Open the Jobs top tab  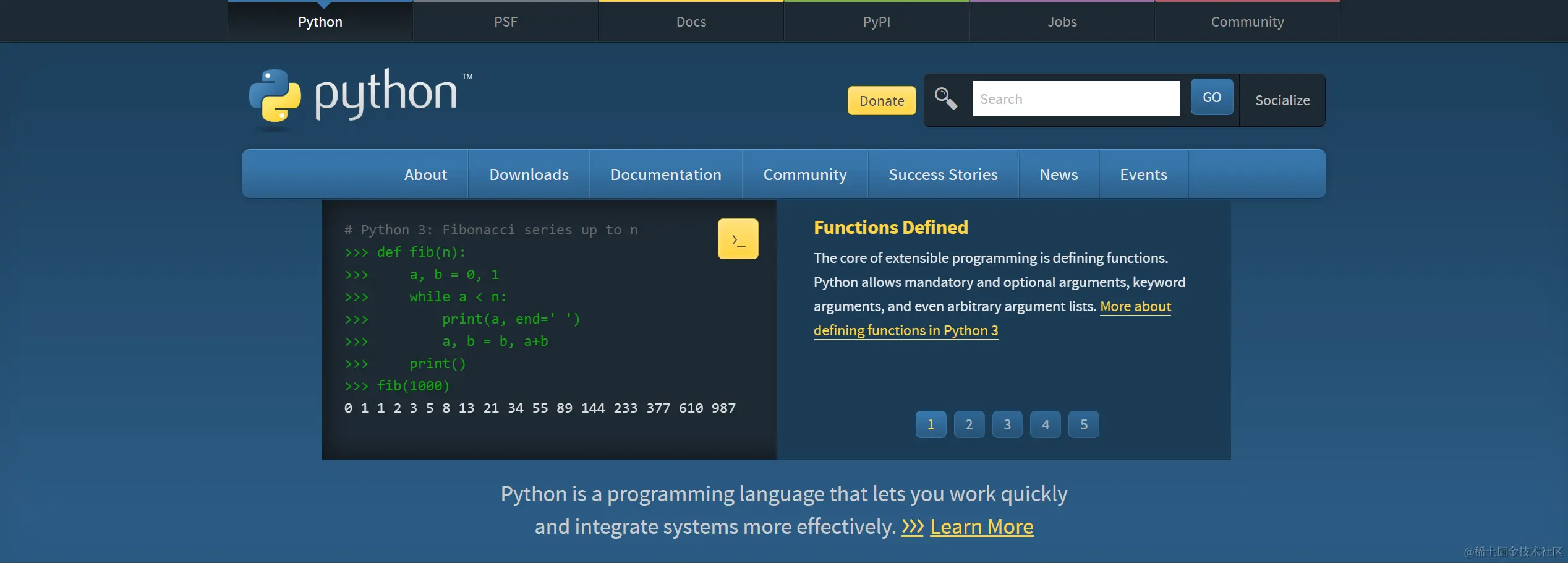pyautogui.click(x=1062, y=22)
